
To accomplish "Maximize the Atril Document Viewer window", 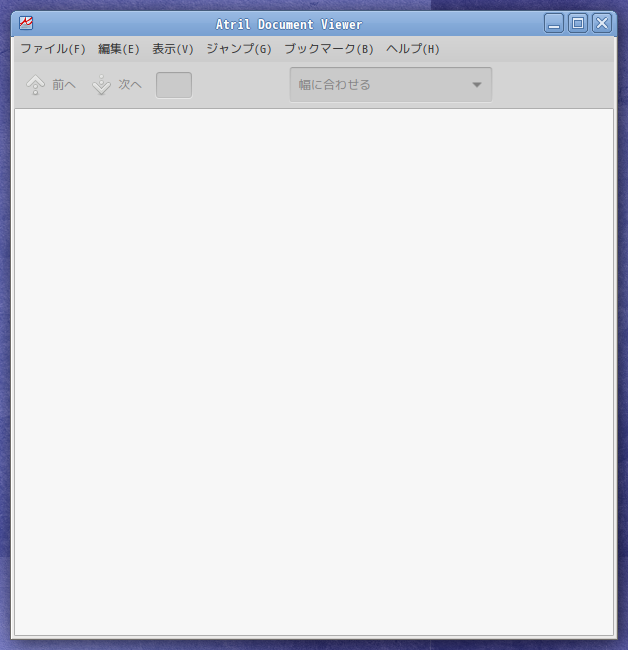I will pos(578,23).
